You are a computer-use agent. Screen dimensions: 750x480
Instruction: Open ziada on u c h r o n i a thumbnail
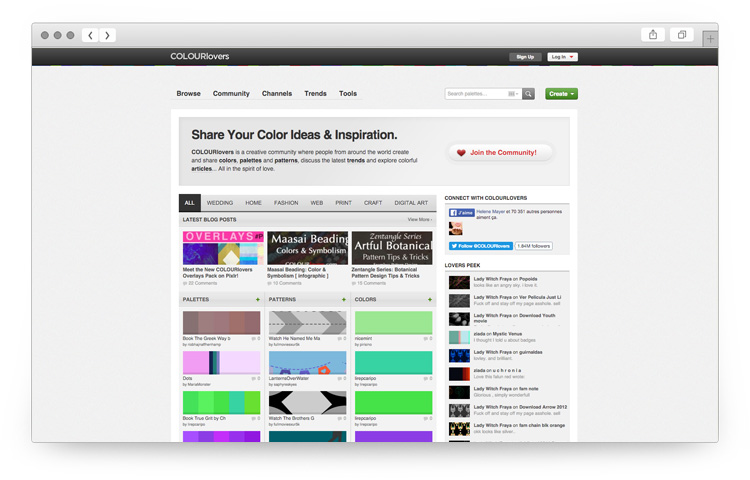(x=459, y=374)
